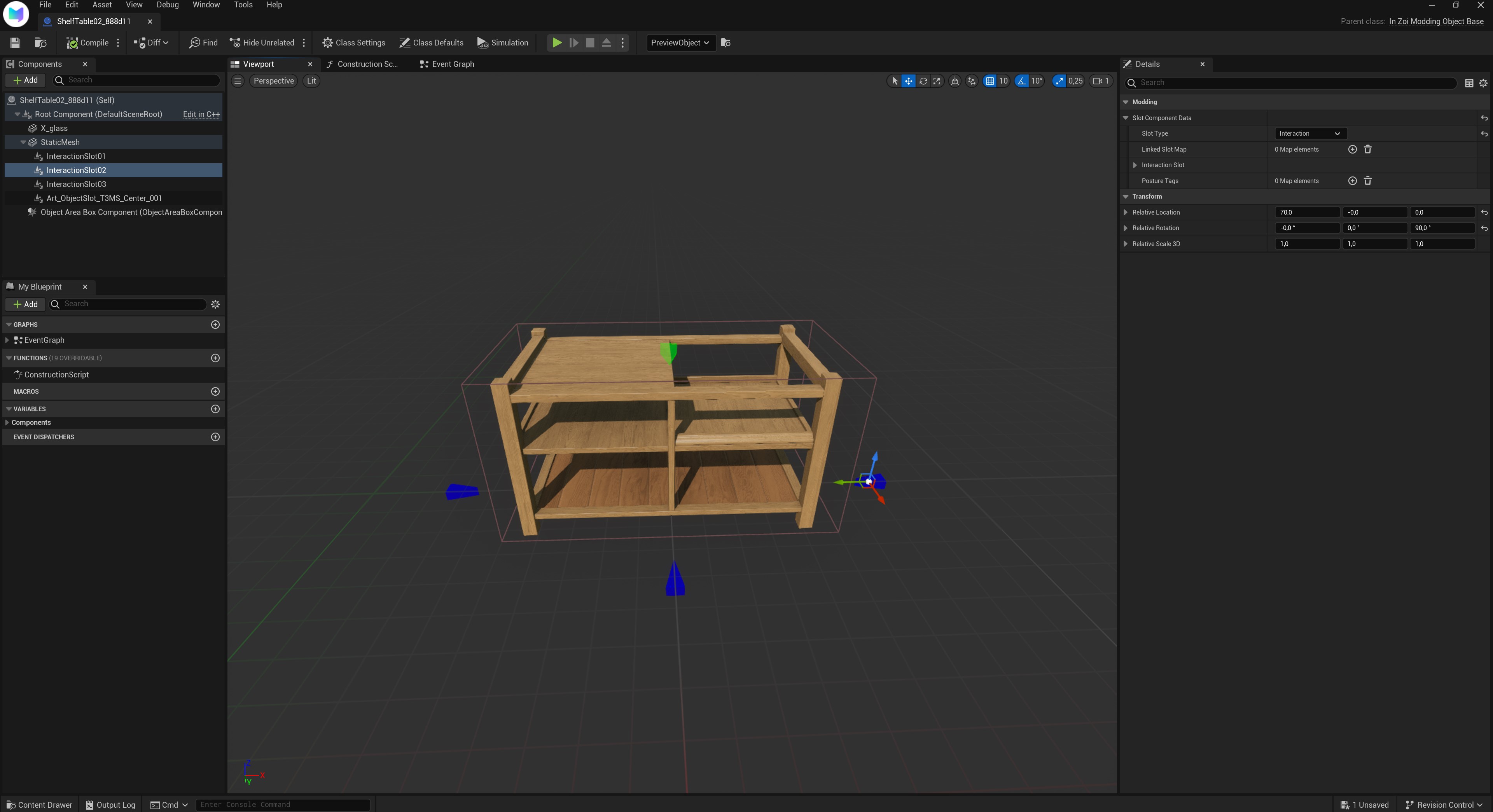
Task: Choose the Rotate tool
Action: [x=923, y=80]
